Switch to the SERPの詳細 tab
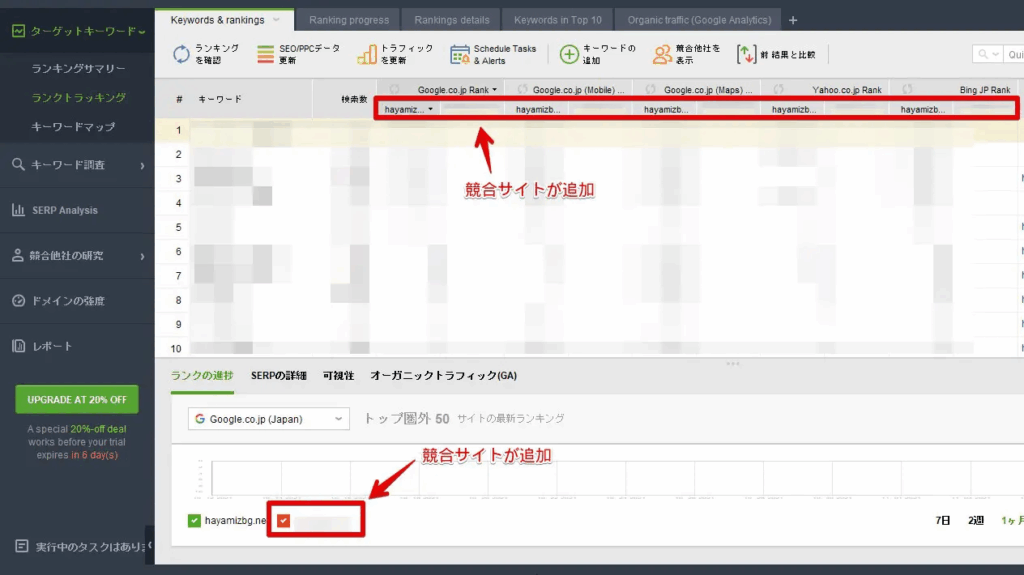The image size is (1024, 575). point(278,375)
